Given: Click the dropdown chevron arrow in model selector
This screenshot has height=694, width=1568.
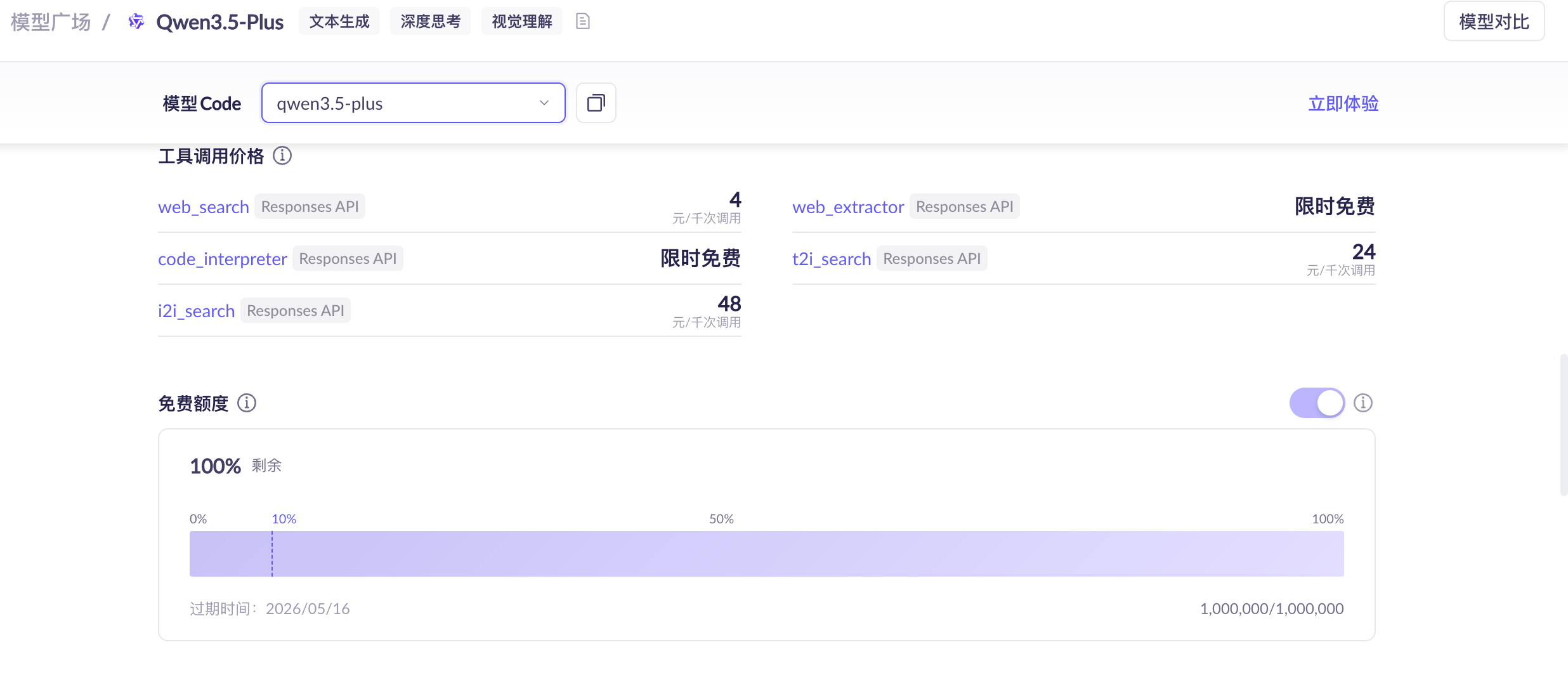Looking at the screenshot, I should click(x=544, y=103).
